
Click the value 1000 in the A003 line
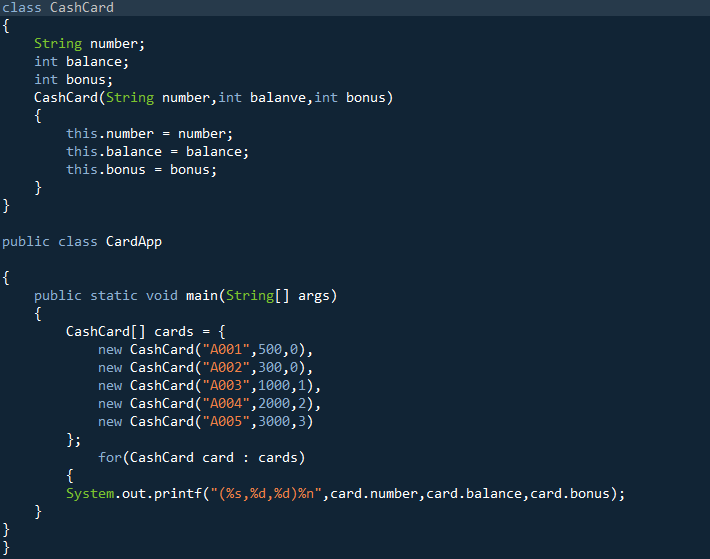(274, 386)
